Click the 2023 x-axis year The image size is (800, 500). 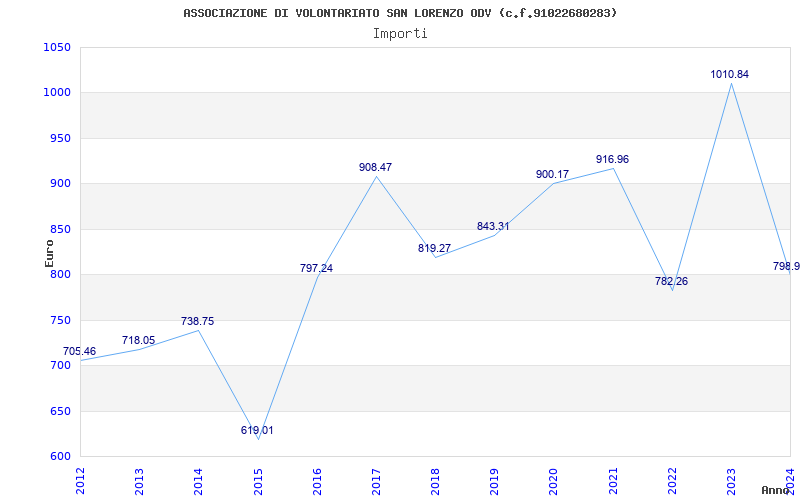pyautogui.click(x=731, y=481)
